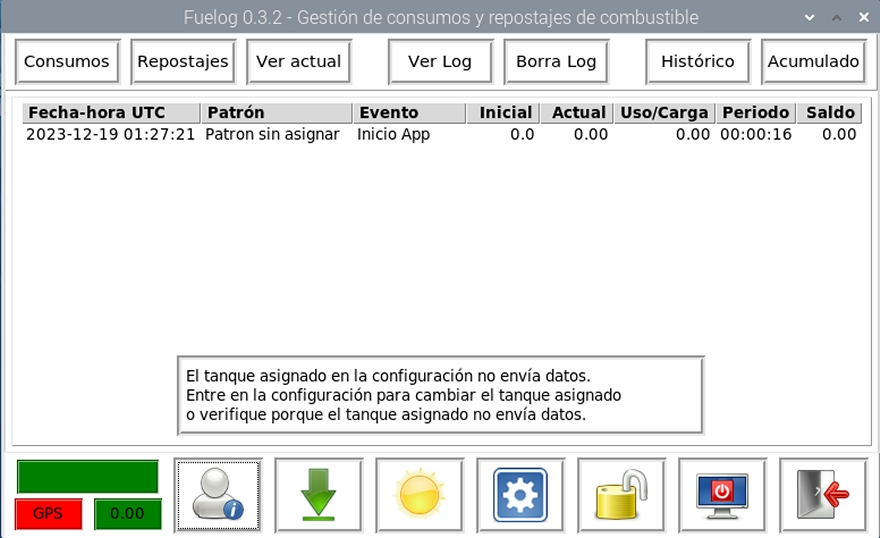Toggle the sun day-mode icon
This screenshot has height=538, width=880.
pyautogui.click(x=419, y=494)
